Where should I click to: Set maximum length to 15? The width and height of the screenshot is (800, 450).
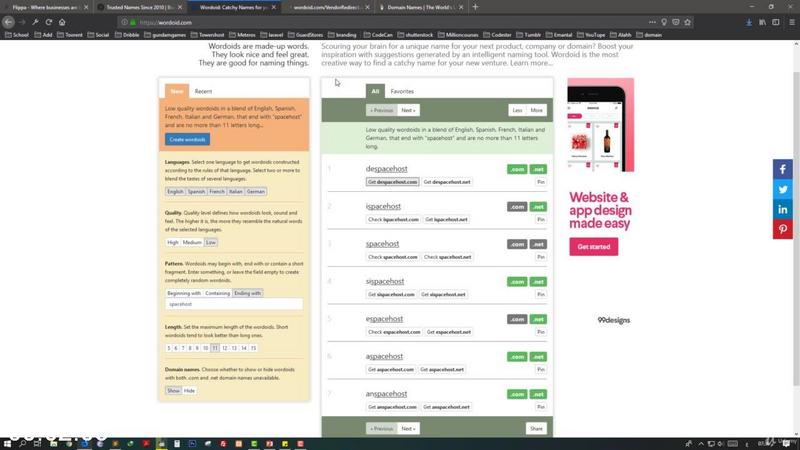pyautogui.click(x=254, y=348)
